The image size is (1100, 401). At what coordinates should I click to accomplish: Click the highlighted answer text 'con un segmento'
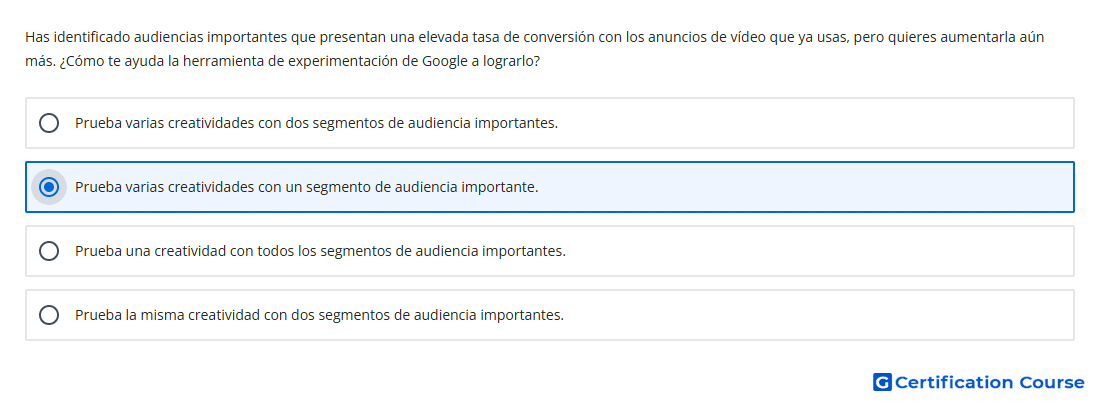(307, 187)
